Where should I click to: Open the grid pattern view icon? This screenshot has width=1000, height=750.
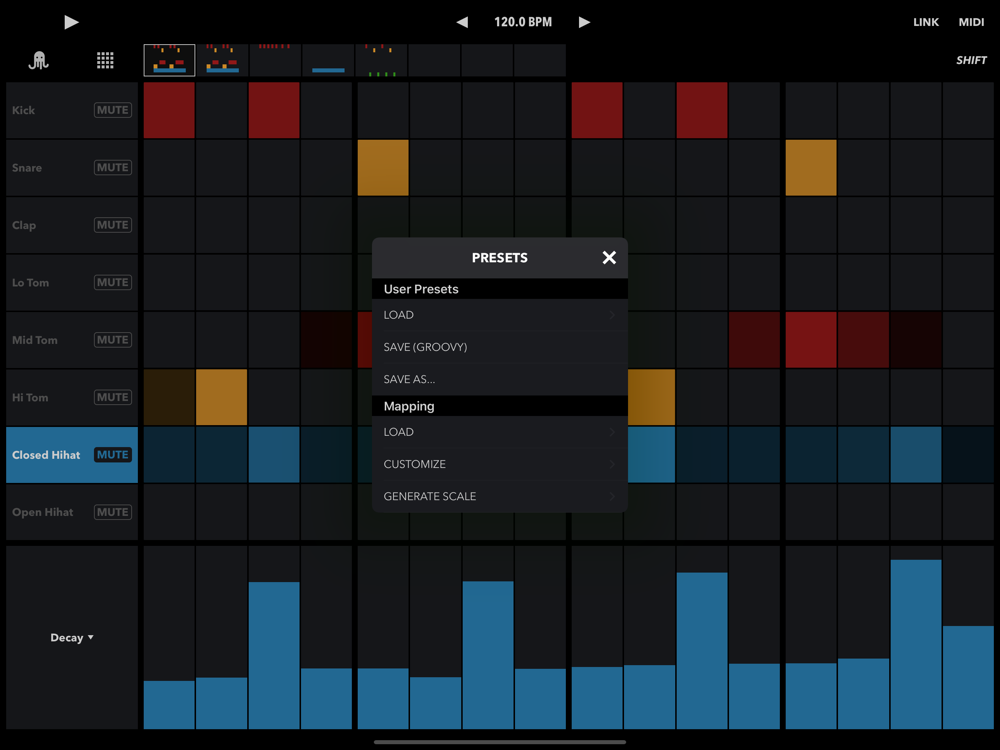click(105, 60)
